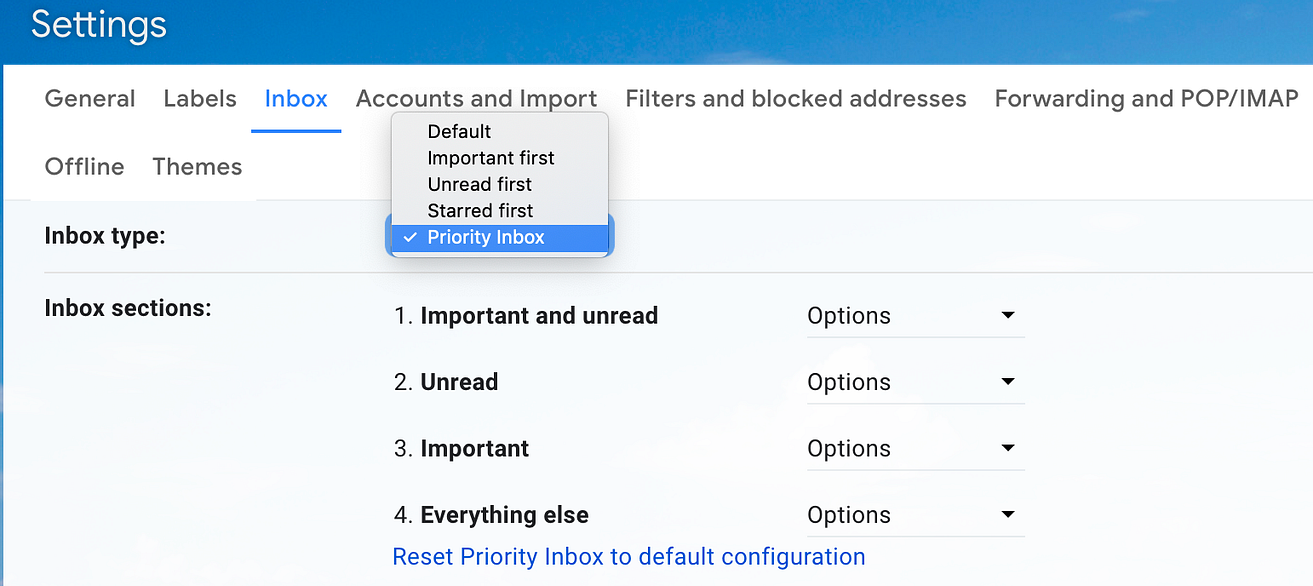
Task: Go to Filters and blocked addresses tab
Action: pos(795,99)
